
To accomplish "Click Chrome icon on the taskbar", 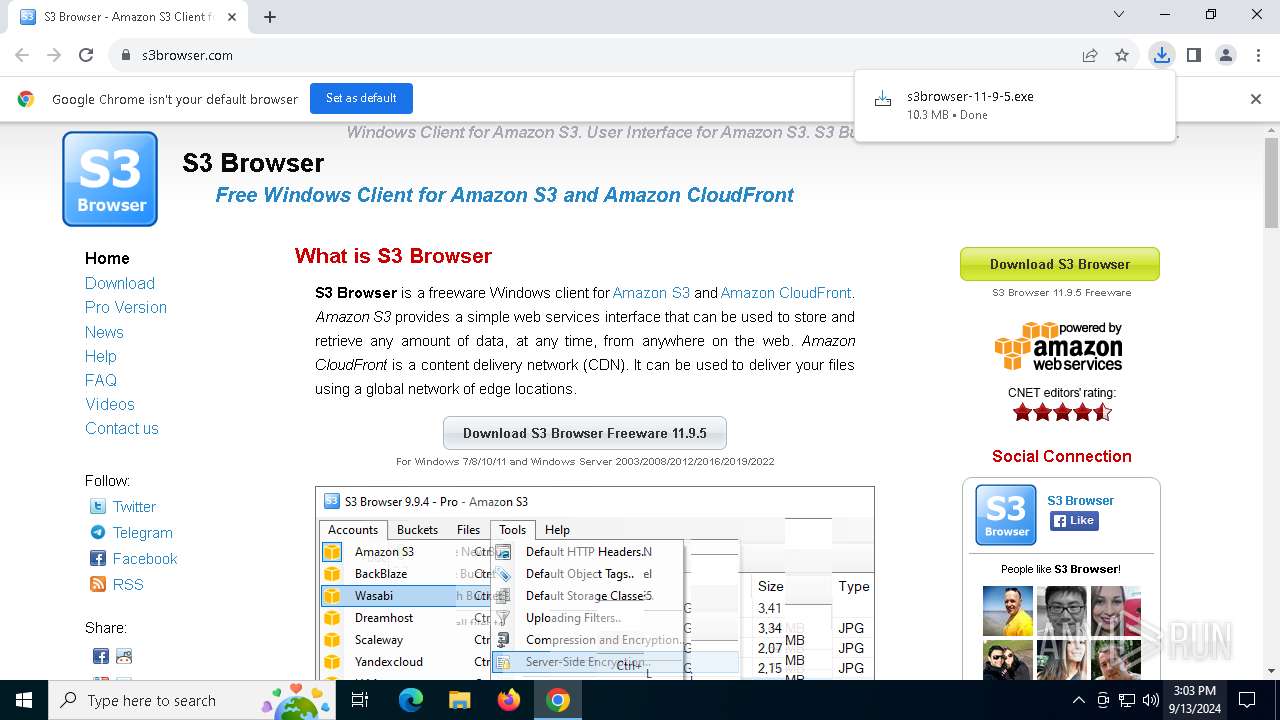I will (558, 700).
